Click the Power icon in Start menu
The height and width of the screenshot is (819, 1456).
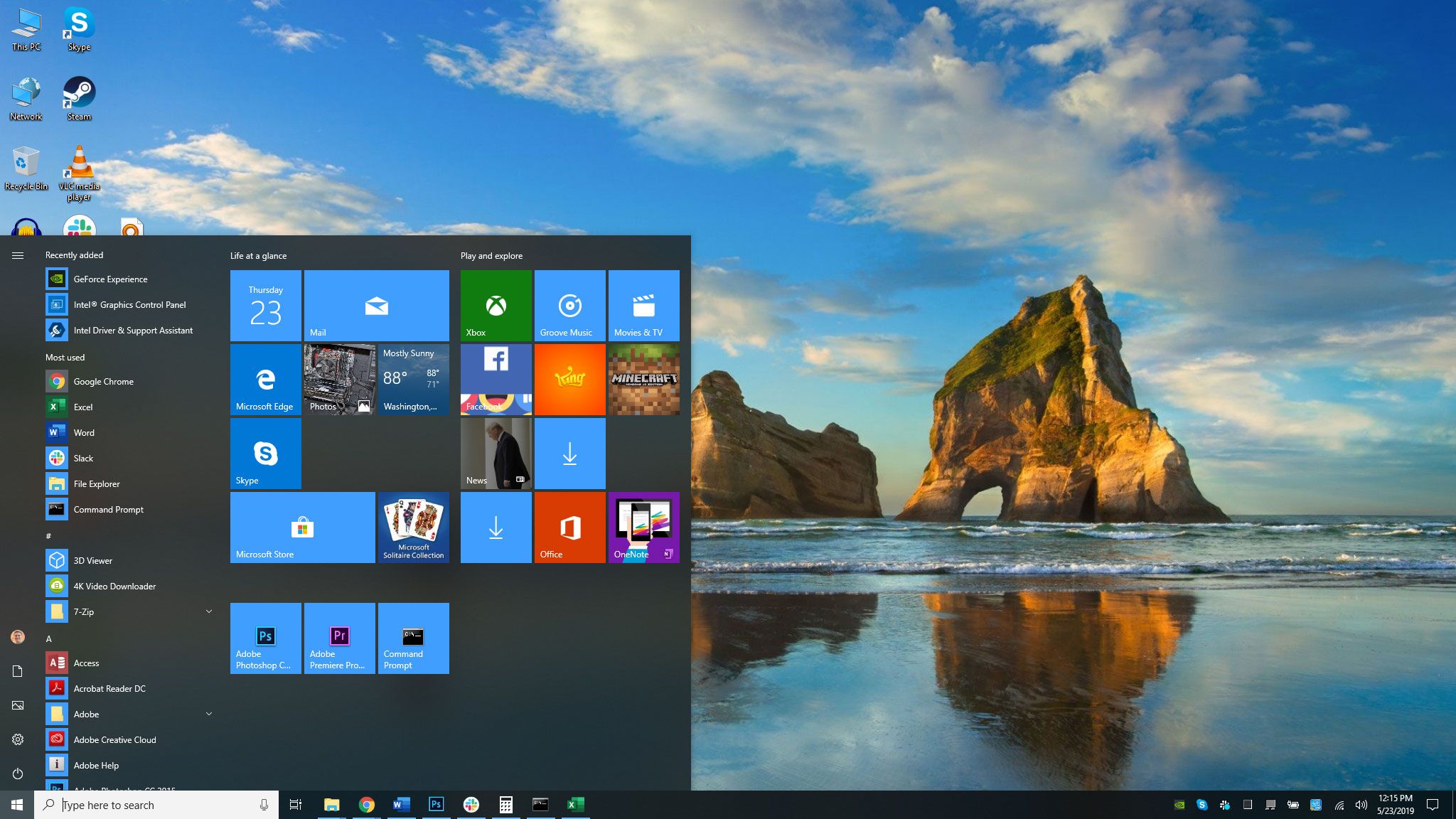[x=17, y=774]
